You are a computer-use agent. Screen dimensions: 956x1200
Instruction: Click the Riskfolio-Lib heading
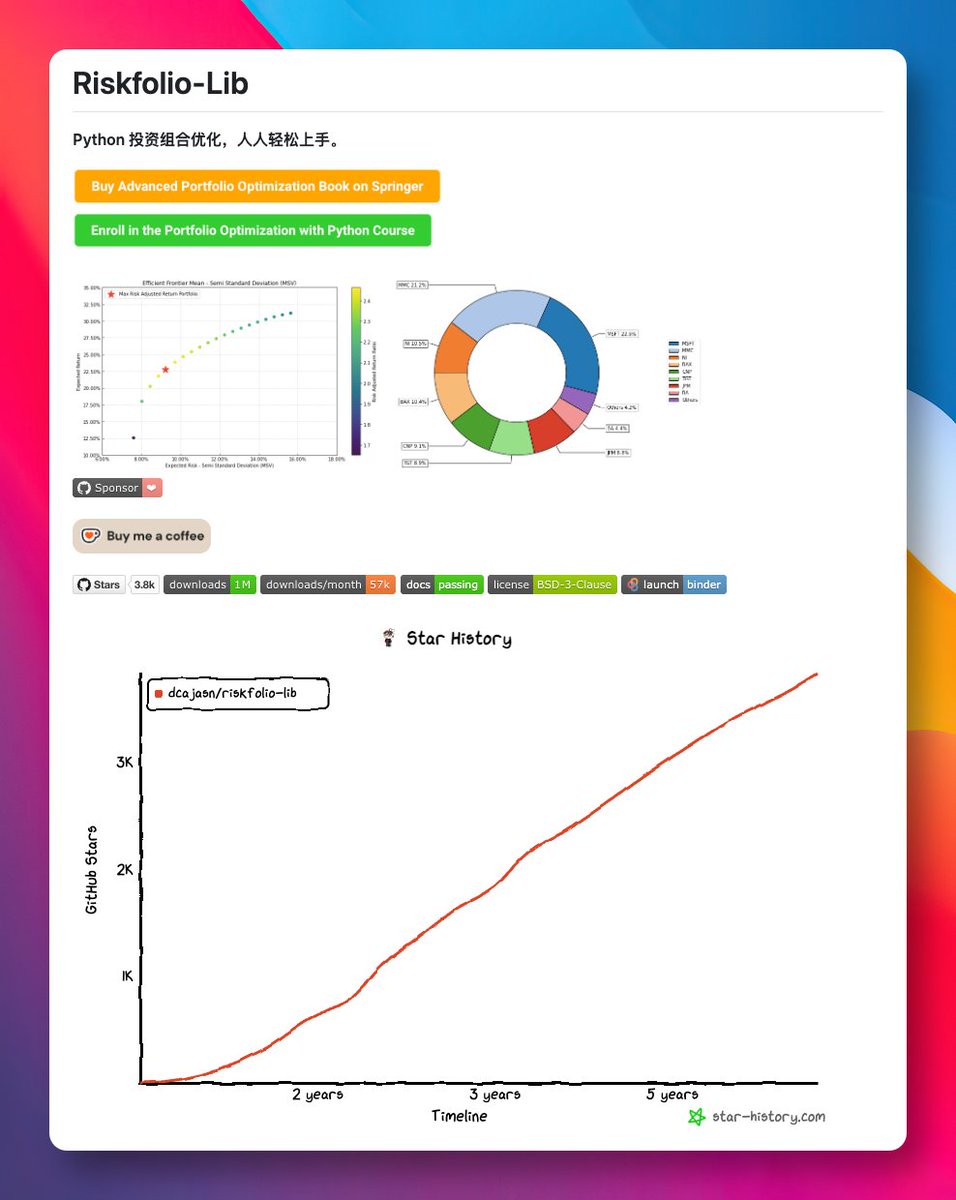pyautogui.click(x=160, y=84)
